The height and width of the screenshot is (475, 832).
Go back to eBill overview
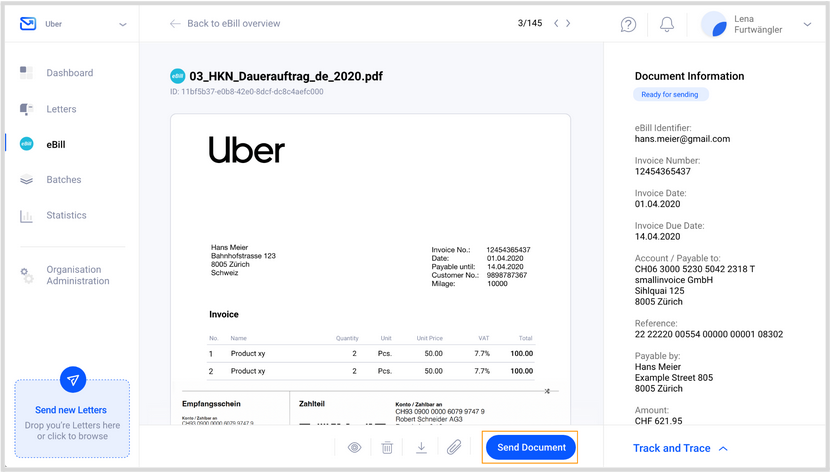click(225, 23)
